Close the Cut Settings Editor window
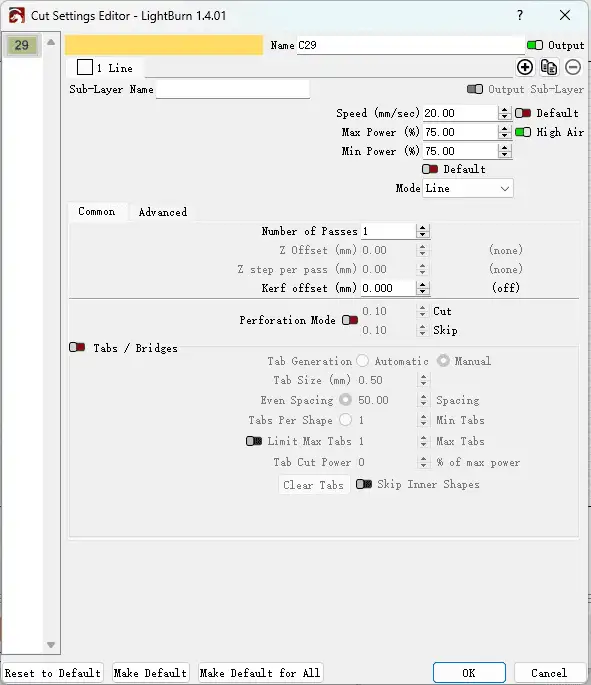Image resolution: width=591 pixels, height=685 pixels. [x=565, y=15]
